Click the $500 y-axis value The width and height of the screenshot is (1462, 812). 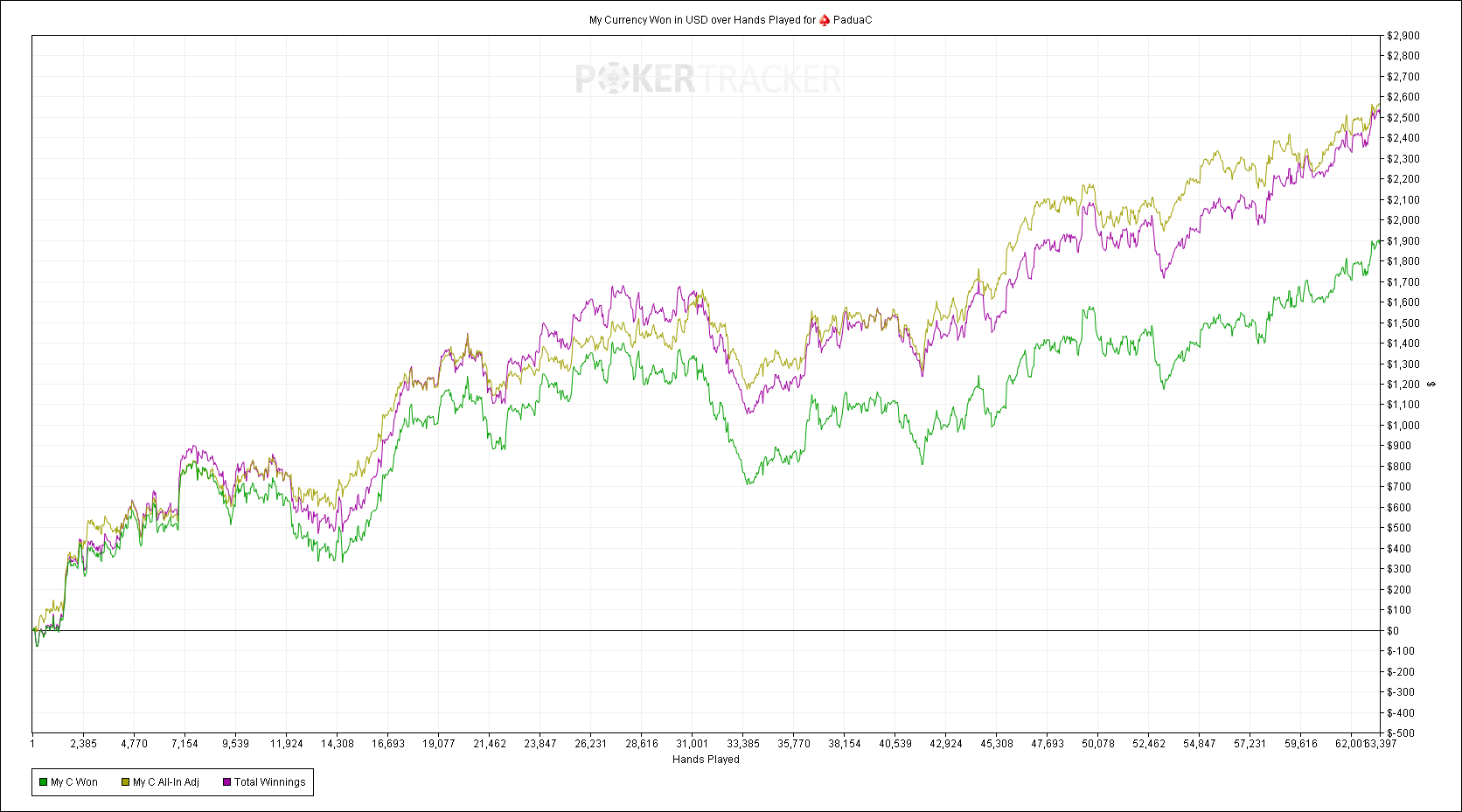1399,528
